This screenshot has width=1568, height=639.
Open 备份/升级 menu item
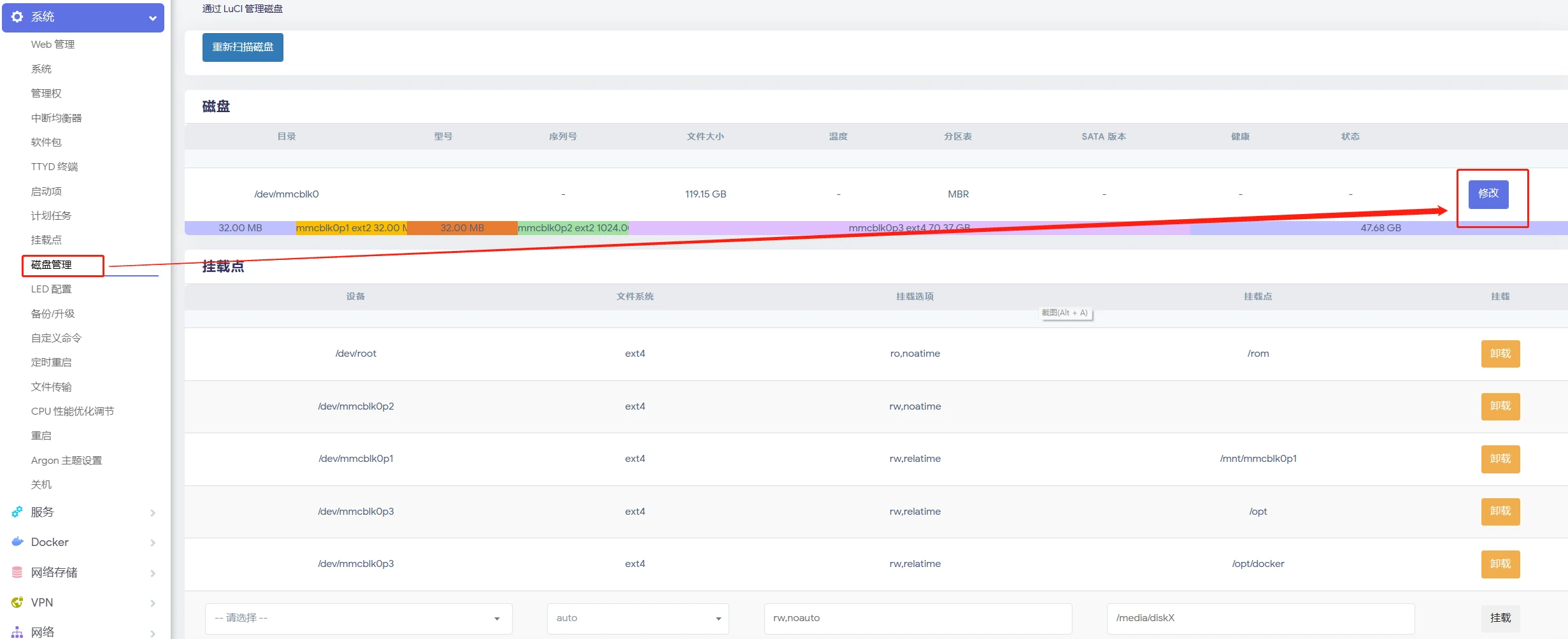click(x=53, y=313)
